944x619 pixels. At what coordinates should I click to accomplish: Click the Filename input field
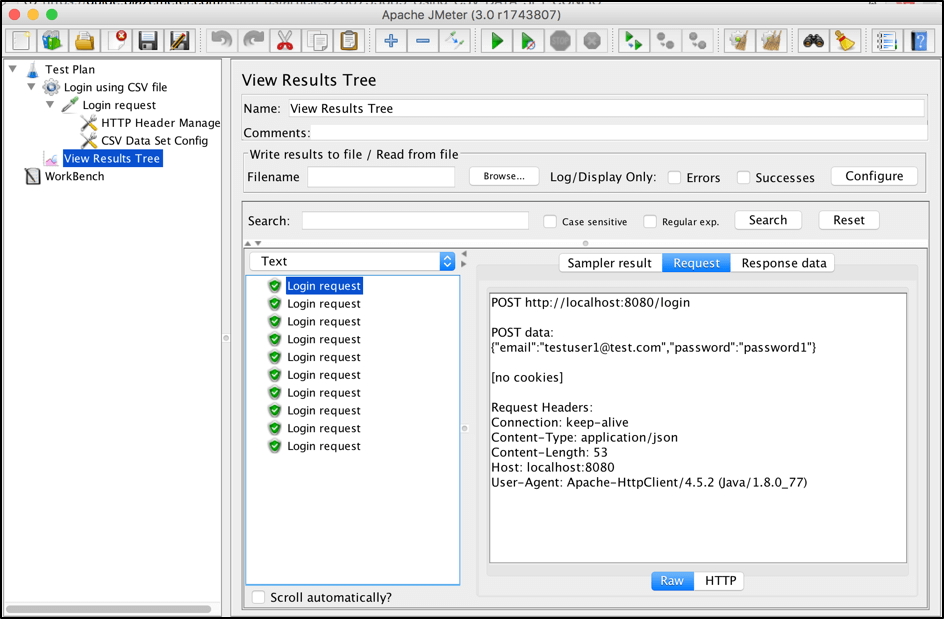[381, 177]
